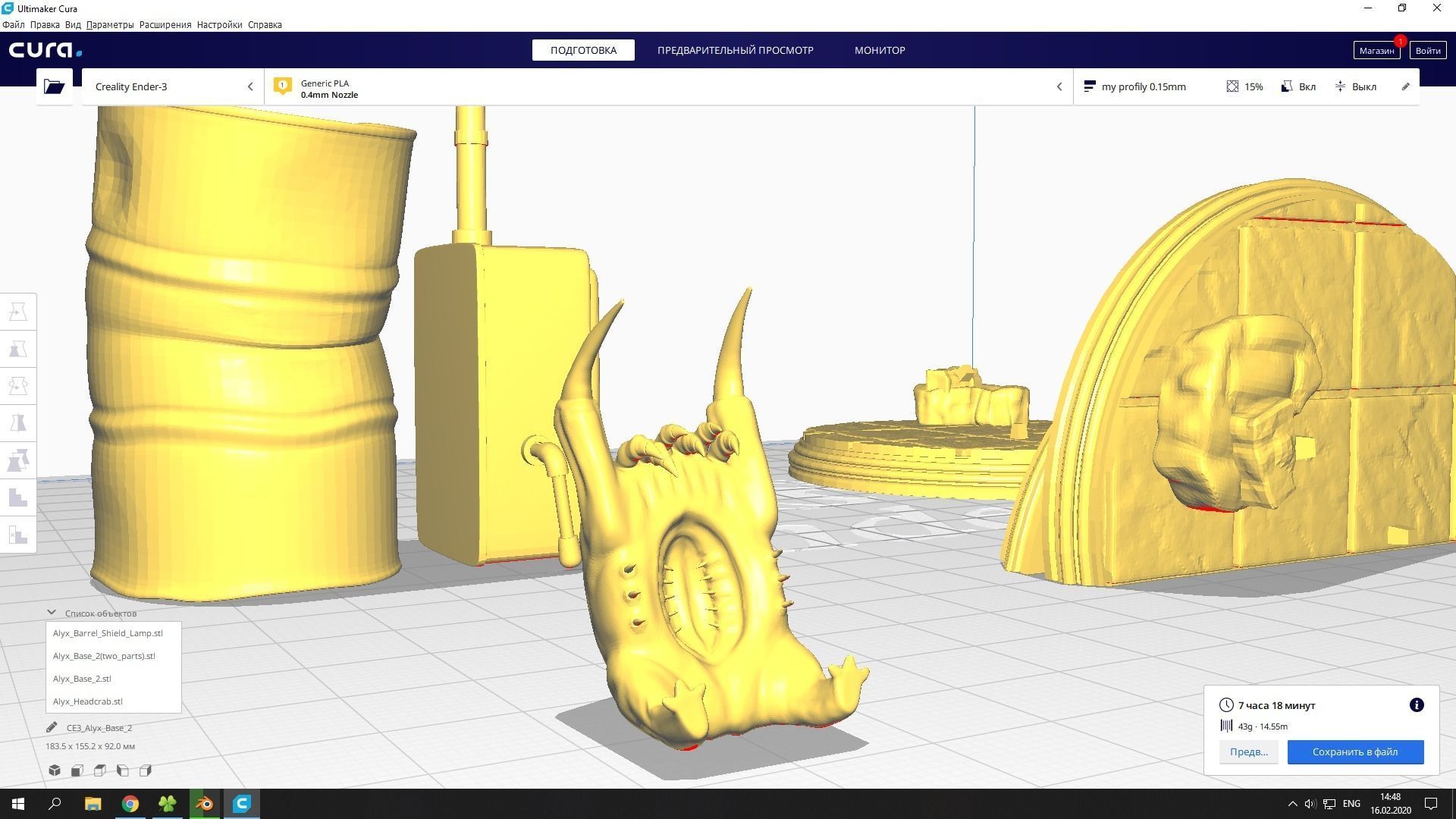Click the Cura logo

click(45, 50)
